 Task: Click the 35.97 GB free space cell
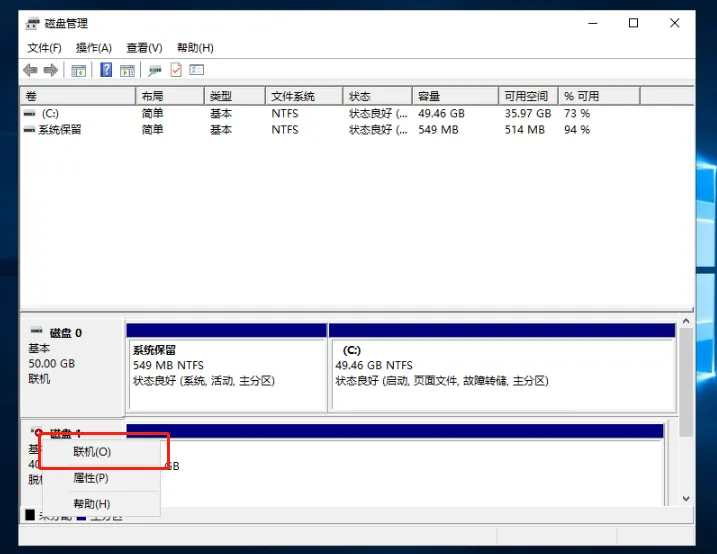click(528, 113)
